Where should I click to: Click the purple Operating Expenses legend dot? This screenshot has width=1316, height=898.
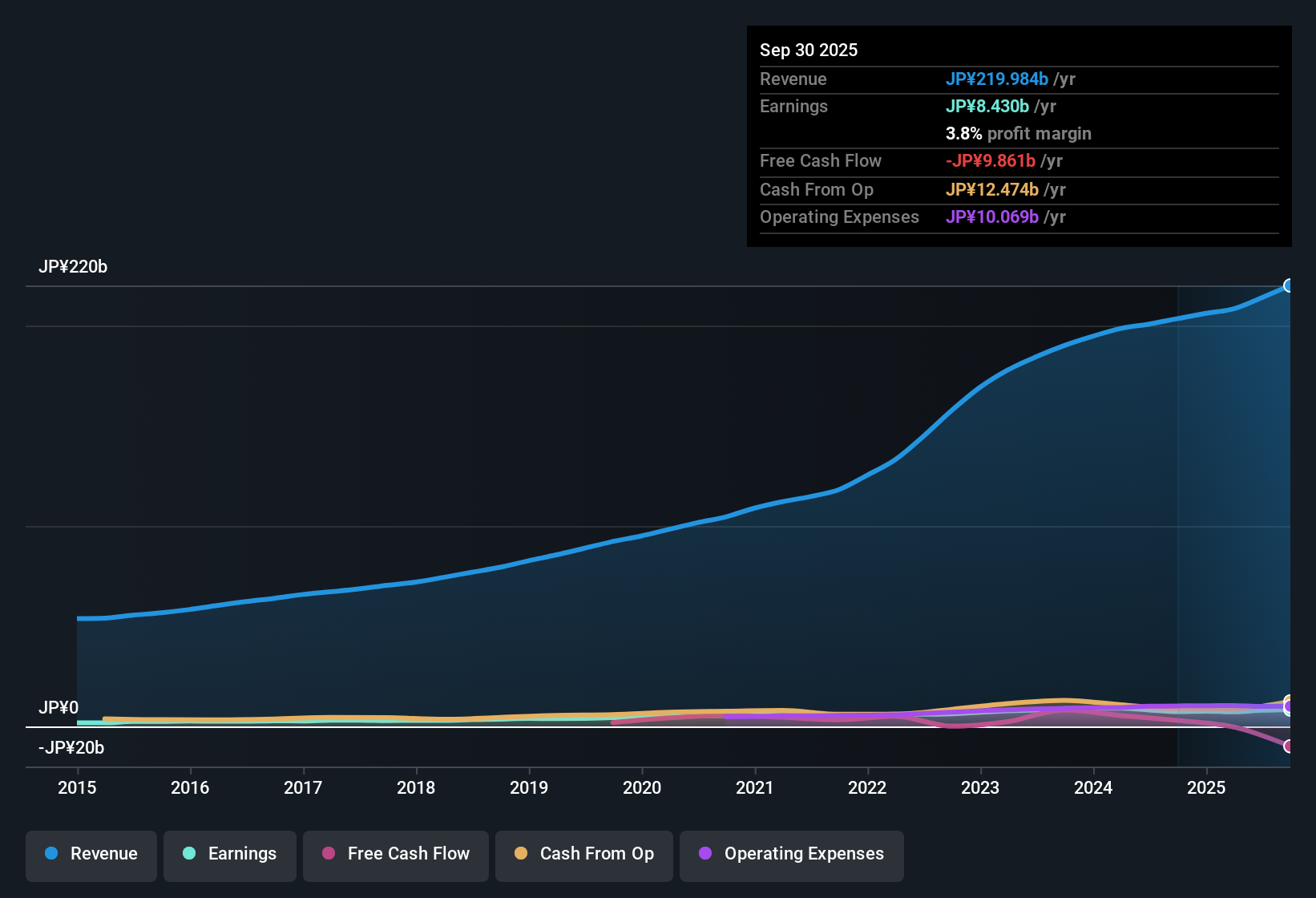[x=705, y=854]
